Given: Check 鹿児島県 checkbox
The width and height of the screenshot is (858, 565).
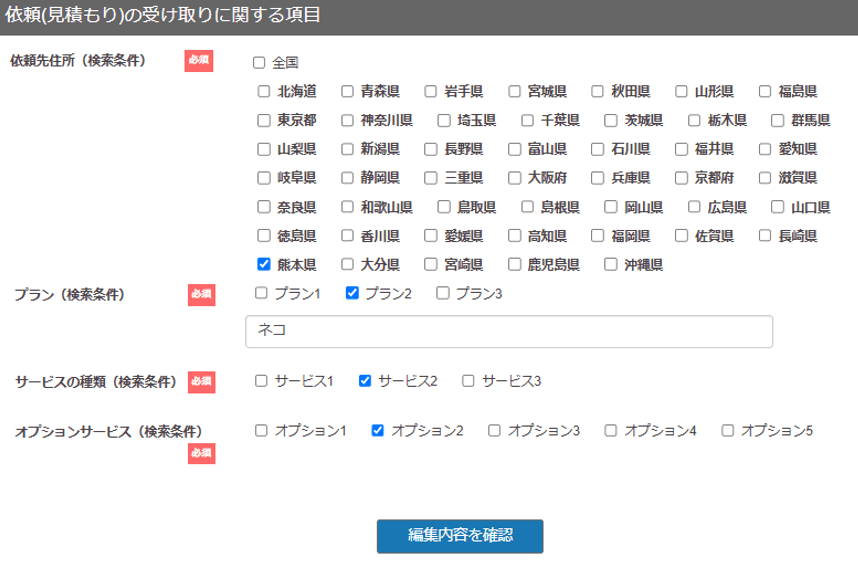Looking at the screenshot, I should pyautogui.click(x=514, y=265).
